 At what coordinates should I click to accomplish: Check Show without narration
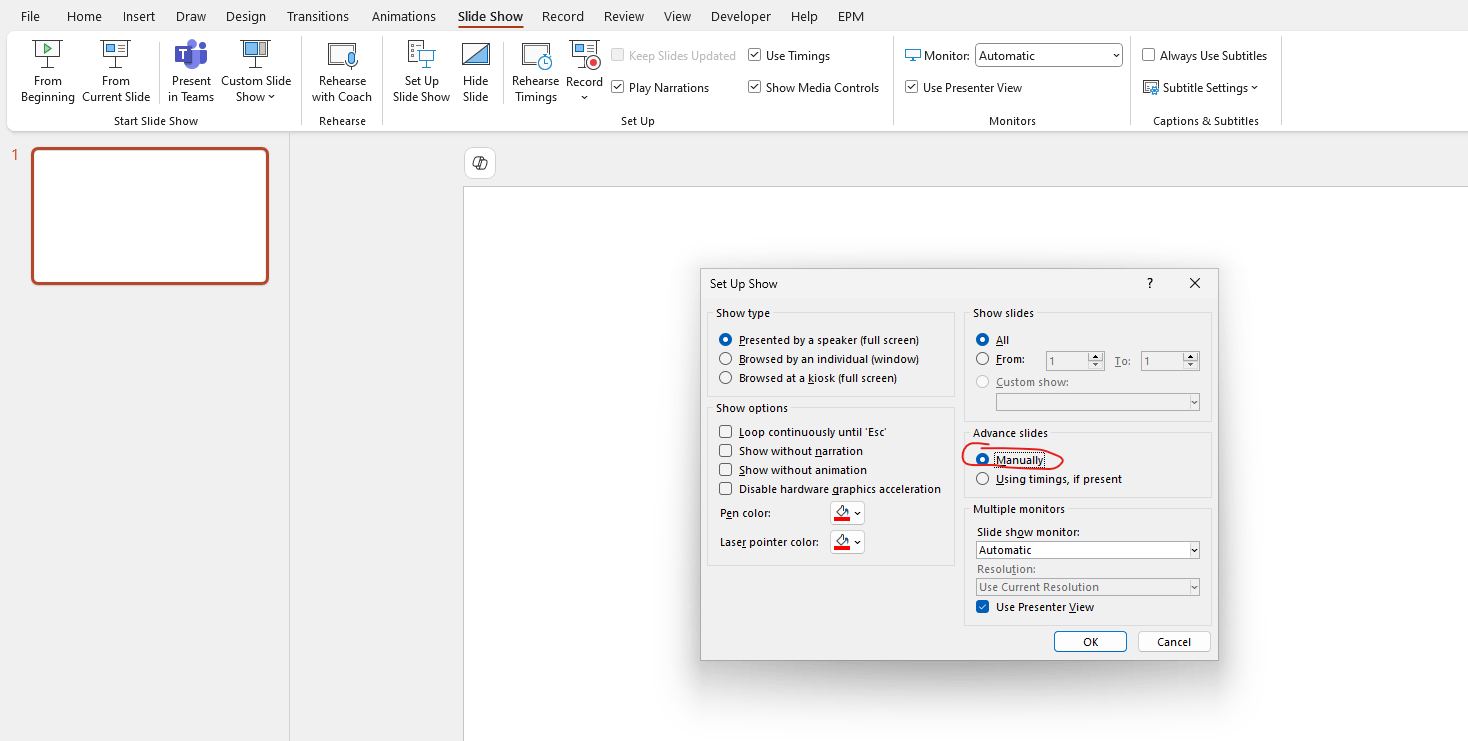726,451
